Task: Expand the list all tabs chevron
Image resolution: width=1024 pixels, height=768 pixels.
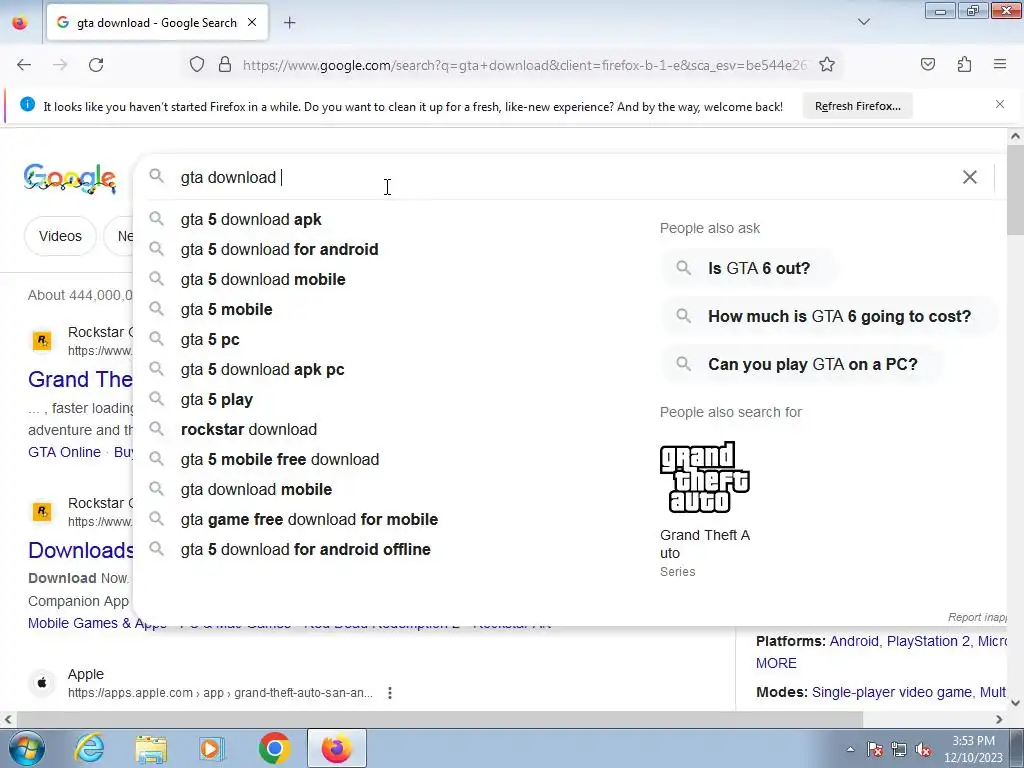Action: pos(864,22)
